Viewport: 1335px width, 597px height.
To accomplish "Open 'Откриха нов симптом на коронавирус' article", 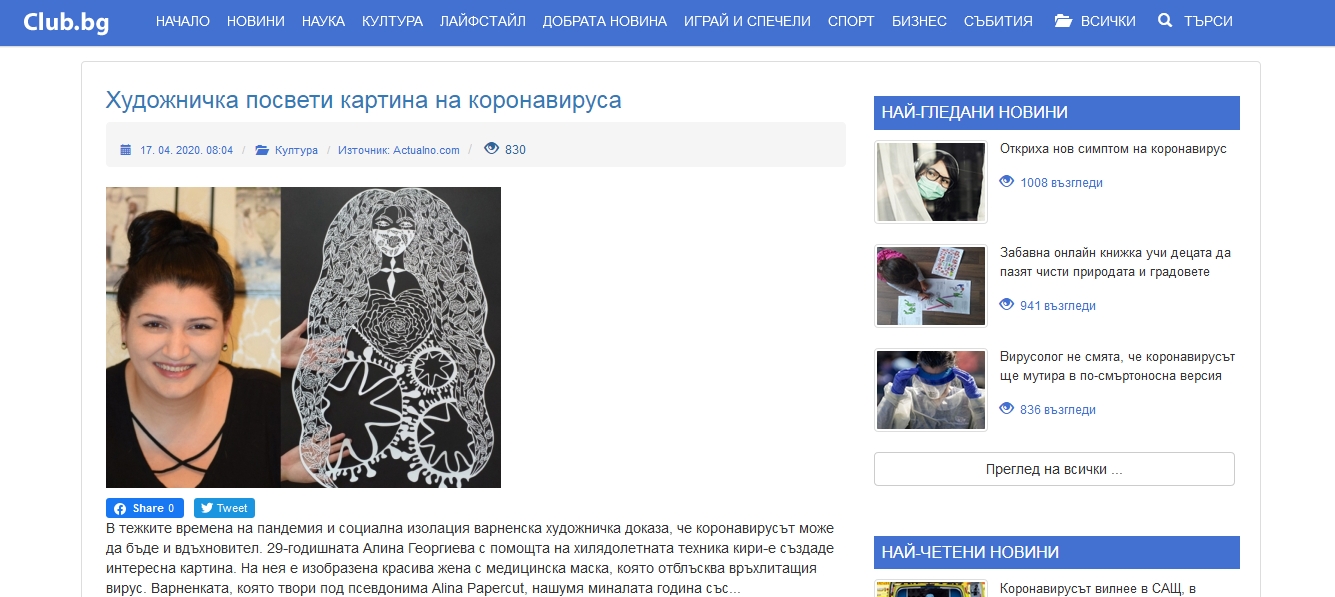I will coord(1113,149).
